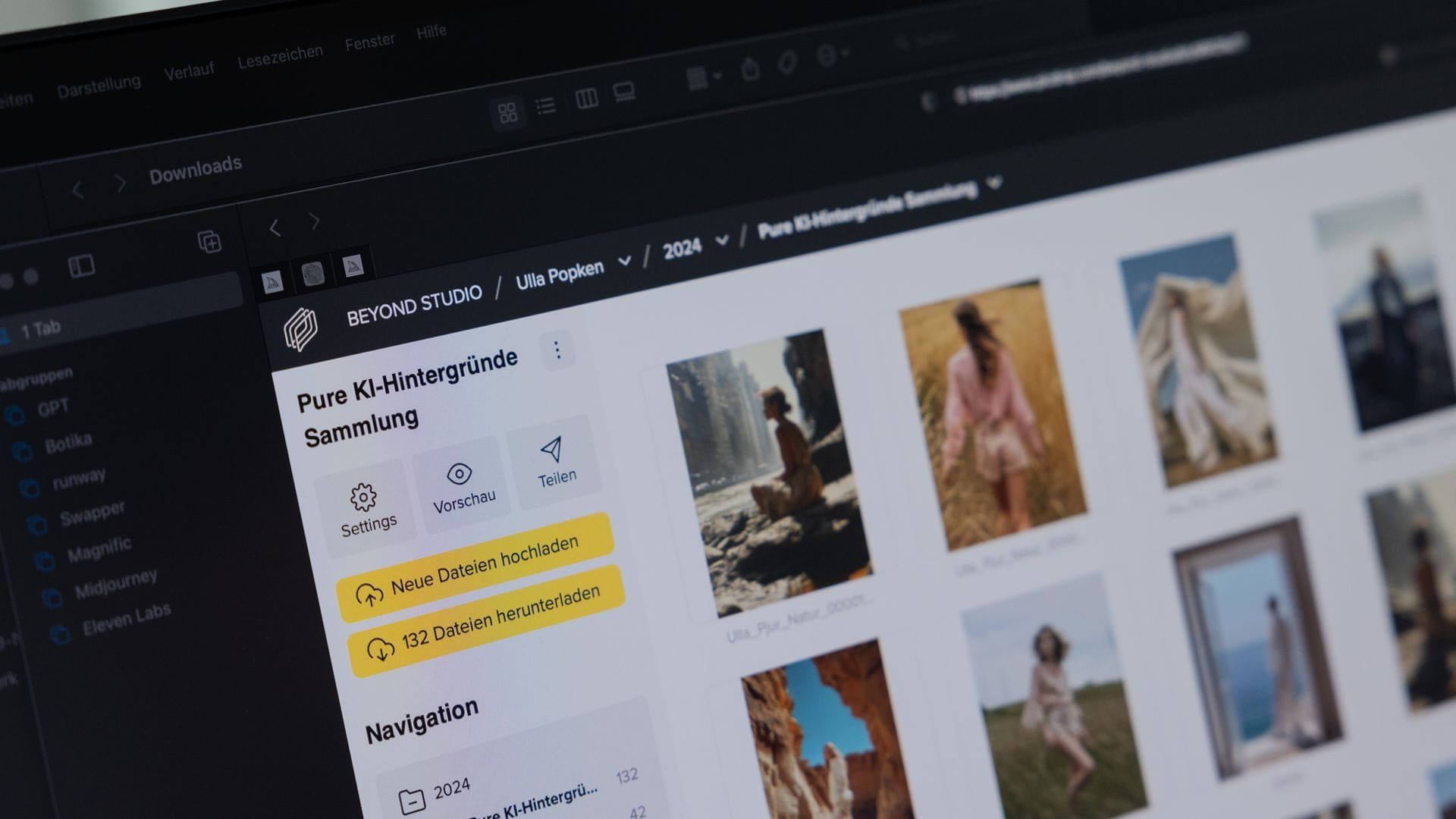Switch Finder to list view
Image resolution: width=1456 pixels, height=819 pixels.
(x=546, y=105)
